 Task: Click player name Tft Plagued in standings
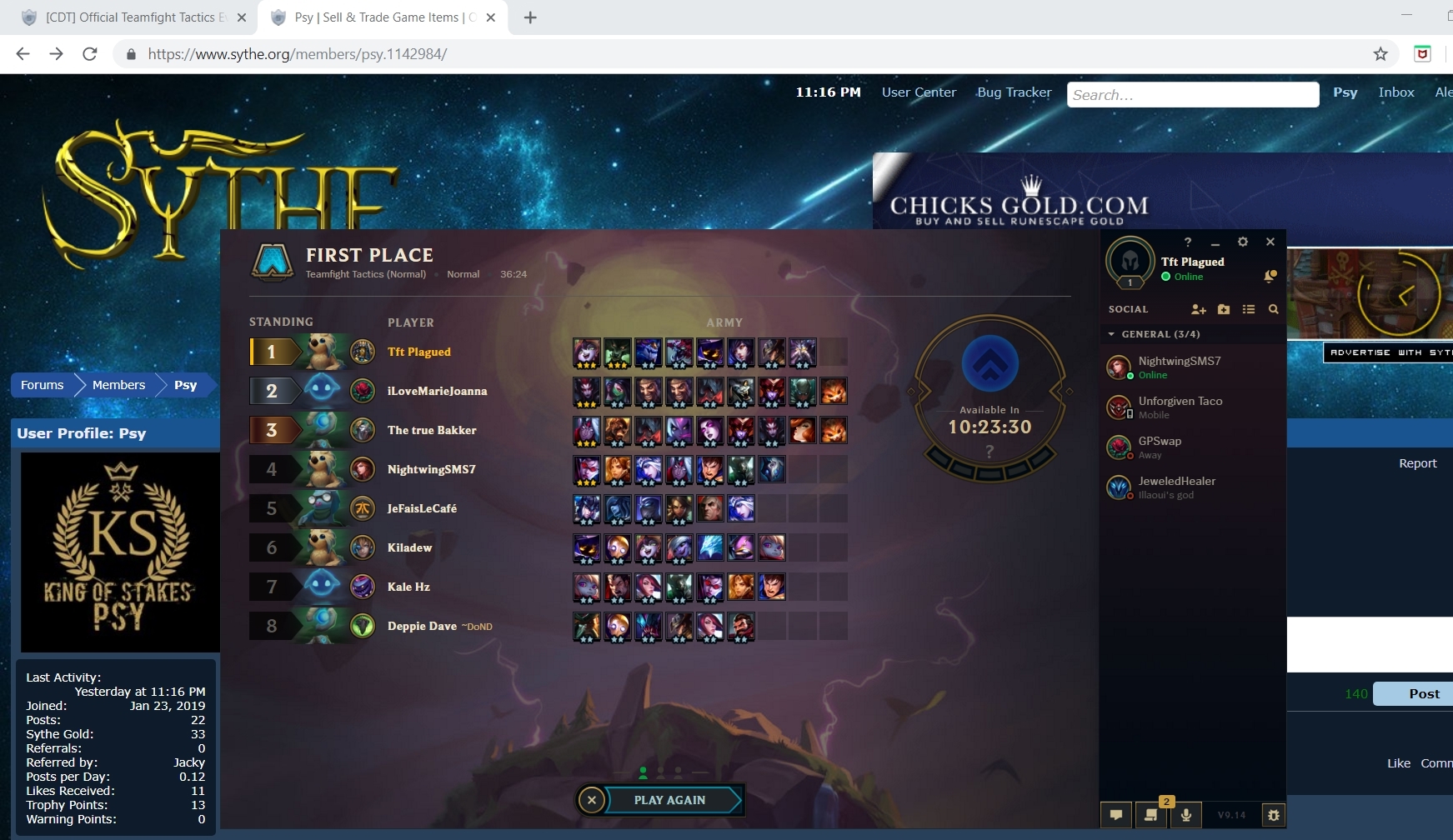click(x=419, y=352)
